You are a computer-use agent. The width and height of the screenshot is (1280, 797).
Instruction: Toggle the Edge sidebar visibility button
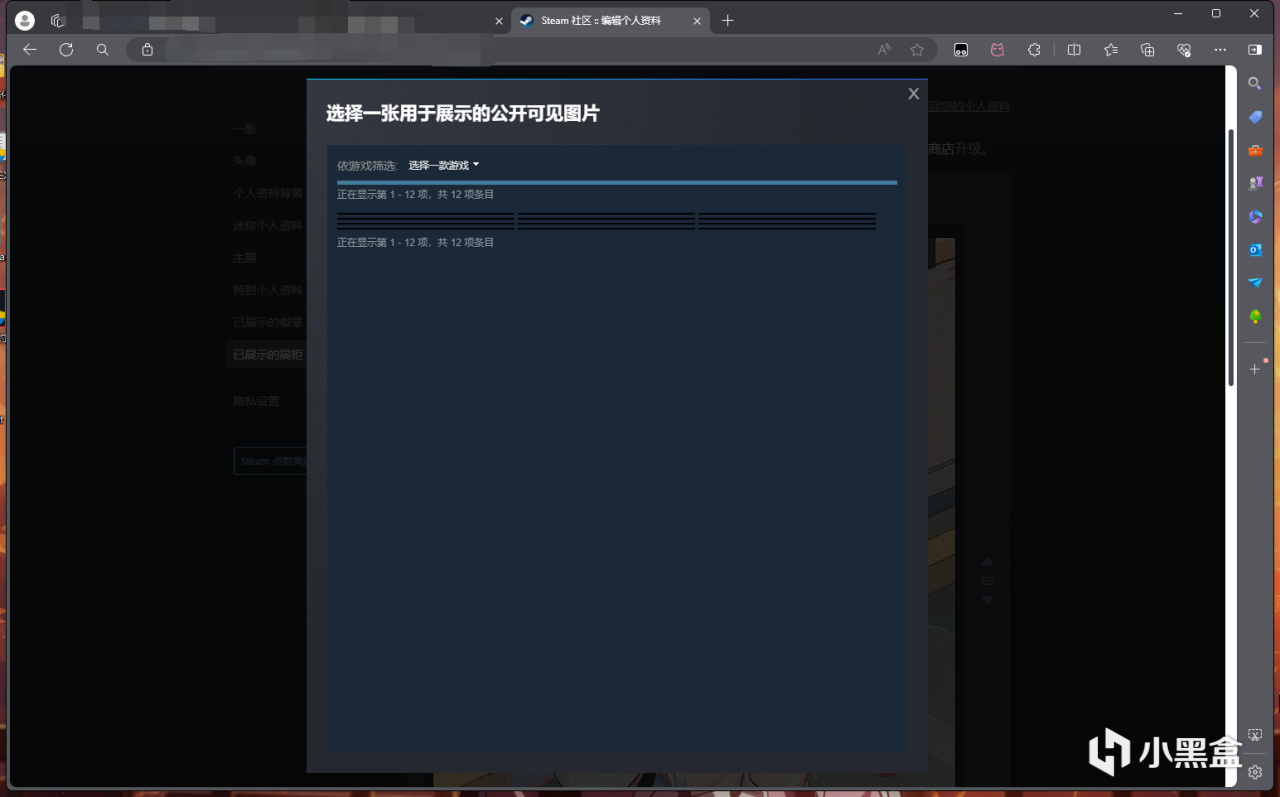(1255, 49)
